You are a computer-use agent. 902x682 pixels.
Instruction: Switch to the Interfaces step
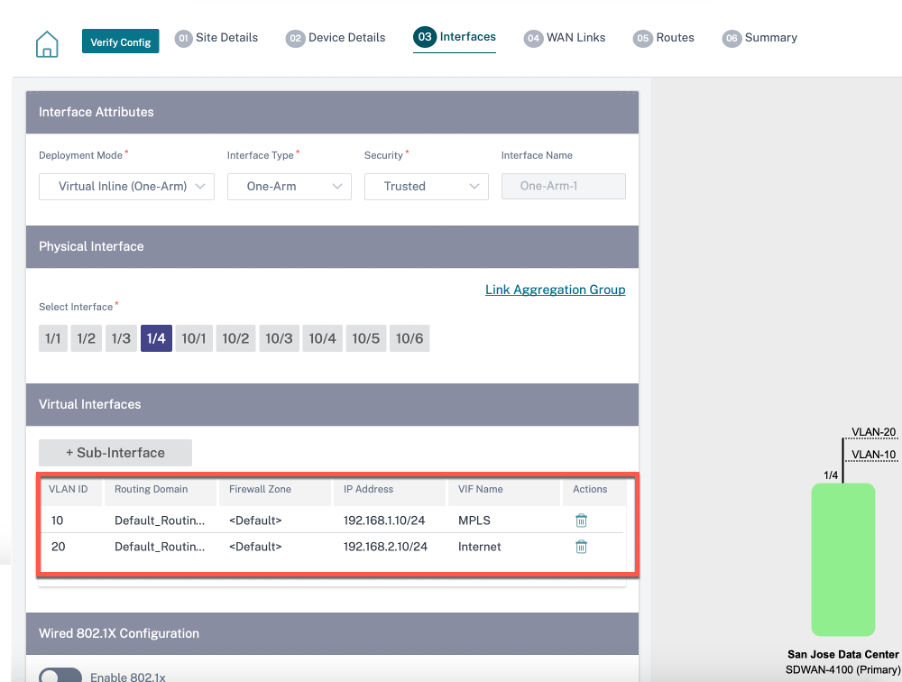[x=454, y=37]
